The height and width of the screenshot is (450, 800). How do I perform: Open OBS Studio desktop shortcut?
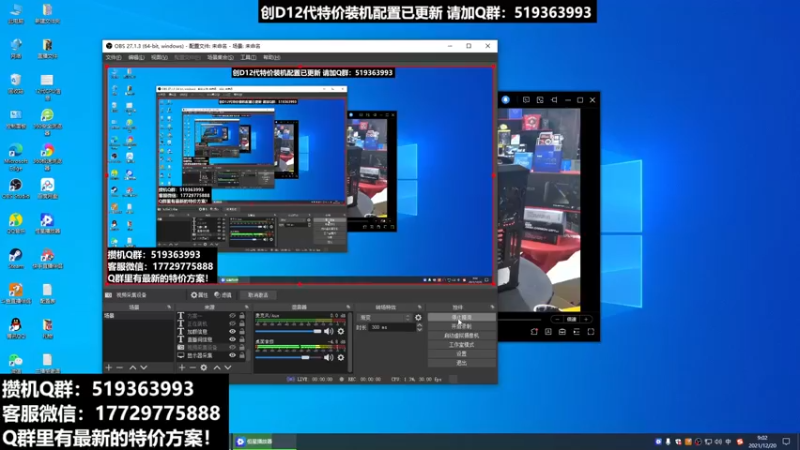pyautogui.click(x=16, y=188)
